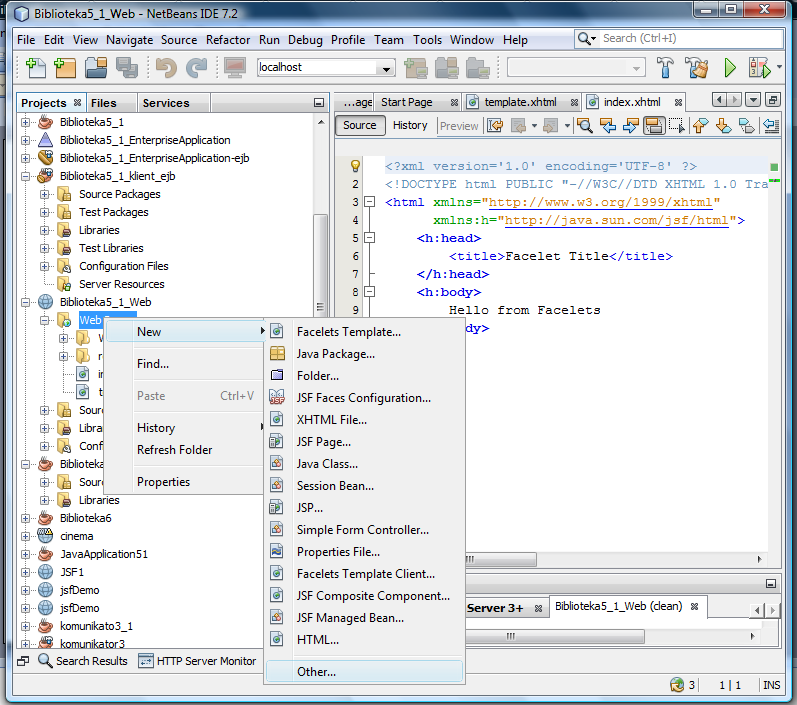797x705 pixels.
Task: Open the editor tabs list dropdown arrow
Action: coord(753,100)
